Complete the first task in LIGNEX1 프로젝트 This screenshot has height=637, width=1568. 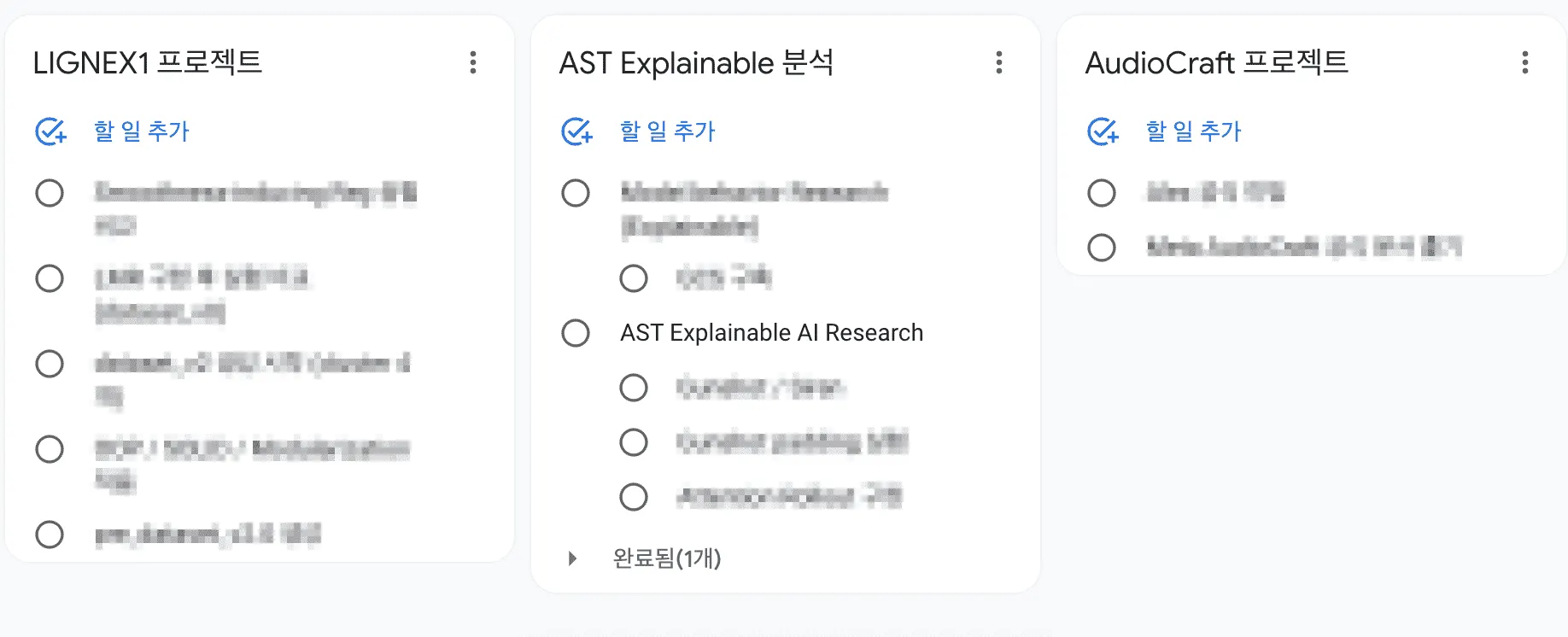click(x=50, y=193)
